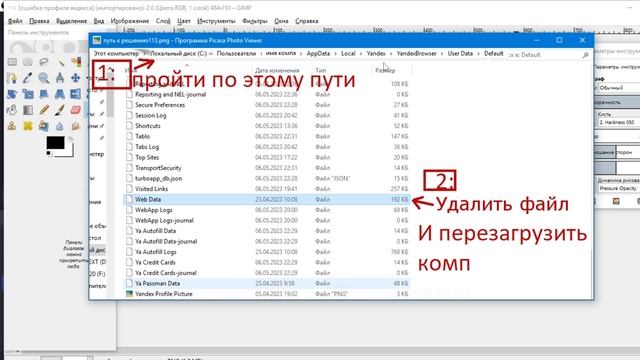The image size is (640, 360).
Task: Click the Тип column header
Action: (x=320, y=70)
